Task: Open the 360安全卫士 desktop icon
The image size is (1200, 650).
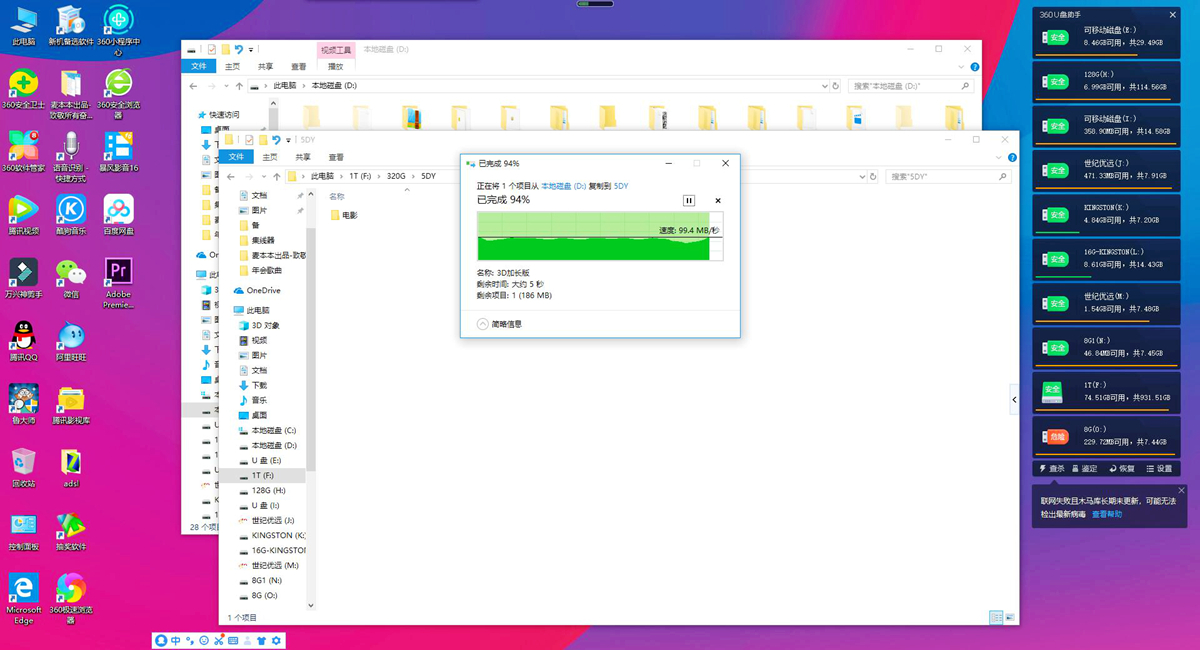Action: click(23, 89)
